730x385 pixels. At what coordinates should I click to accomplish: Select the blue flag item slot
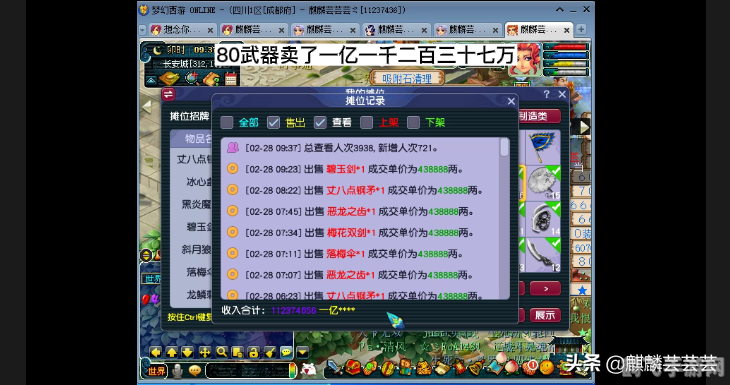543,147
